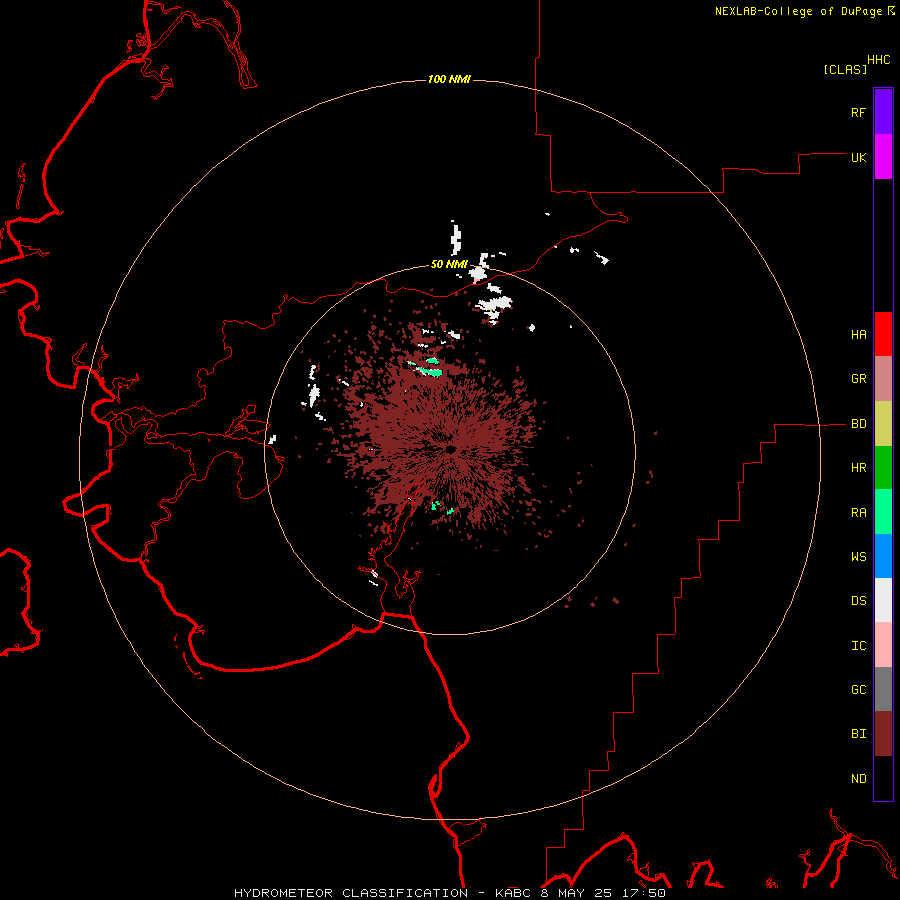Click the 'RF' legend label
900x900 pixels.
tap(858, 112)
